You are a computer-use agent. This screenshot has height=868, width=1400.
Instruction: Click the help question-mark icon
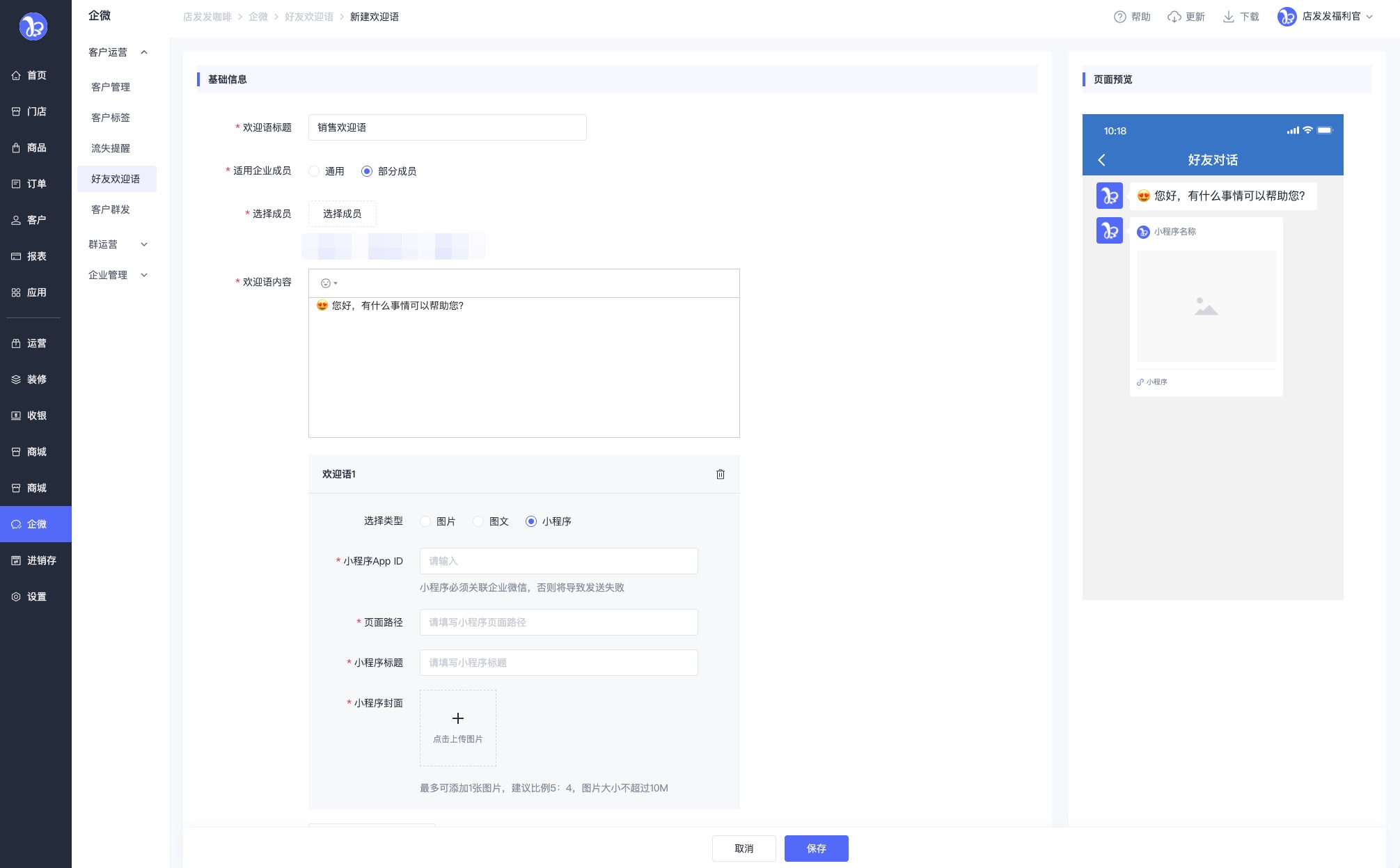point(1119,17)
